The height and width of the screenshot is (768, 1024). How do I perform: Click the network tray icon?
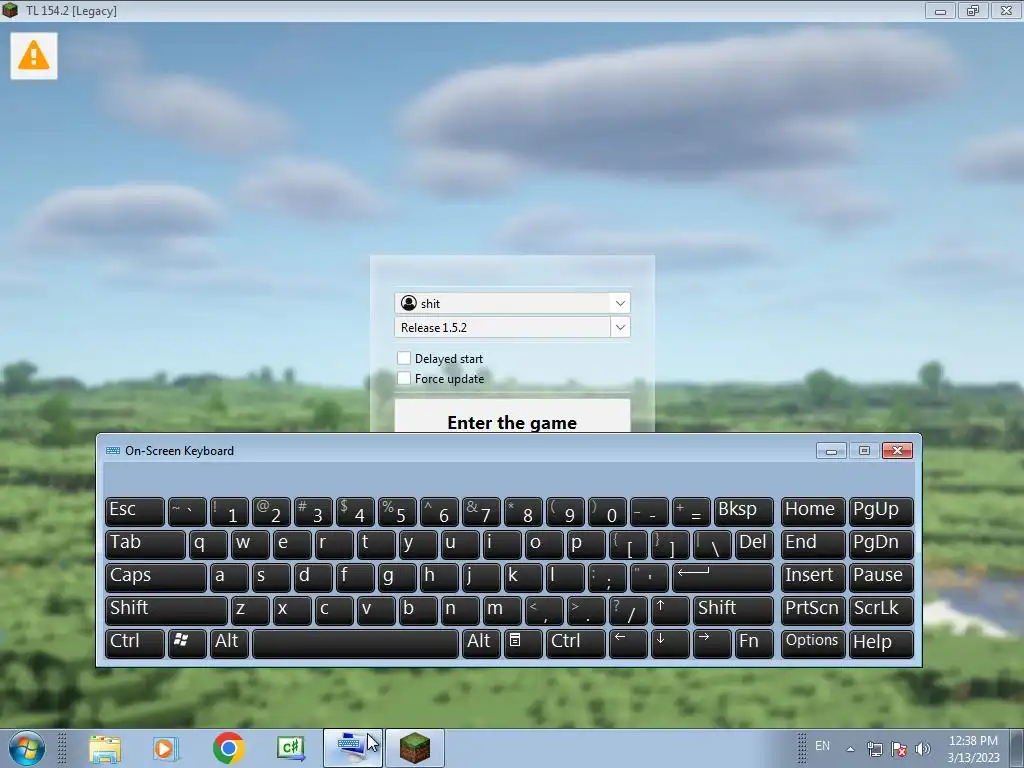pyautogui.click(x=874, y=749)
